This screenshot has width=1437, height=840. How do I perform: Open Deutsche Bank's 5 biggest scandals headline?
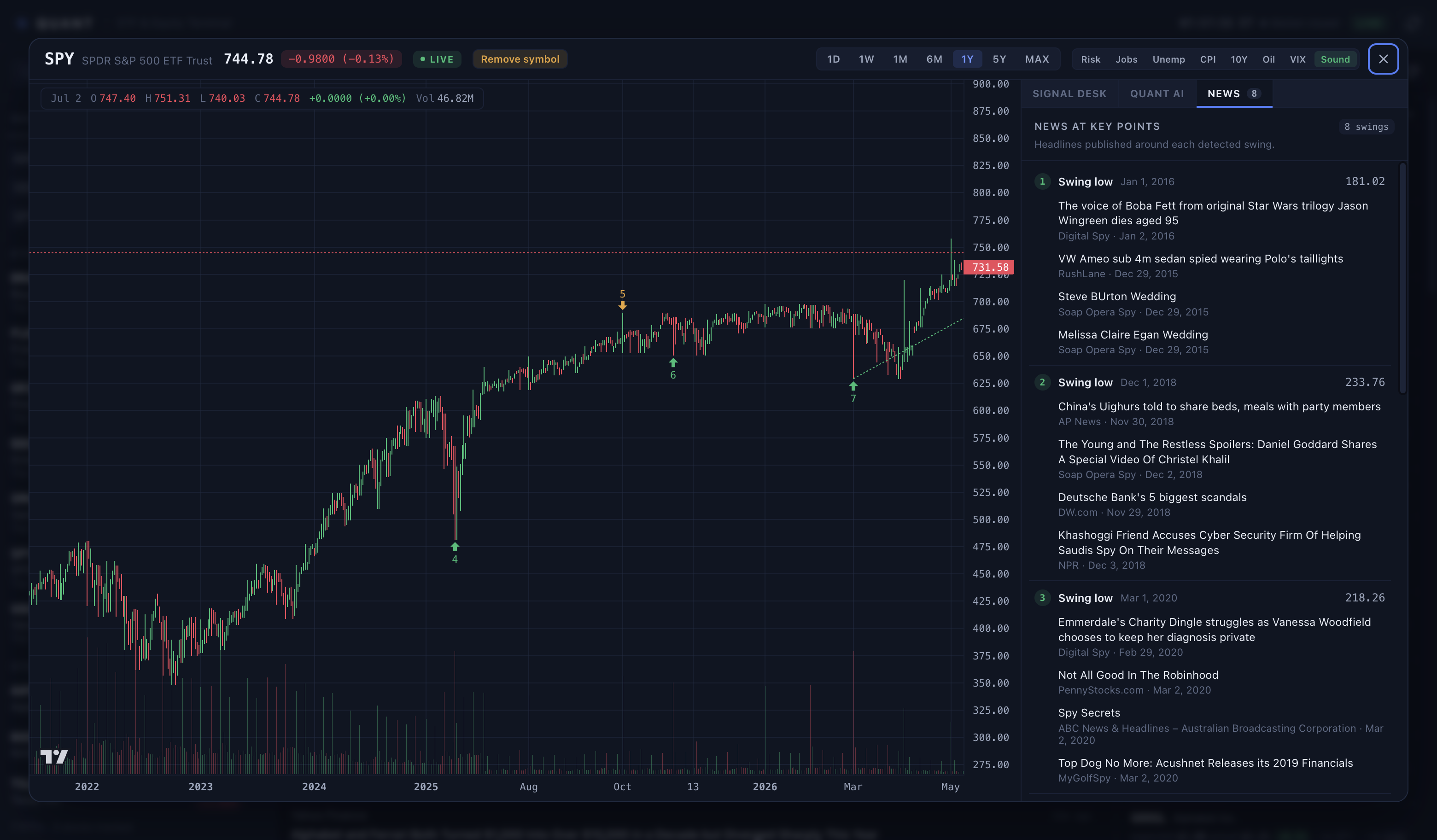(1152, 497)
